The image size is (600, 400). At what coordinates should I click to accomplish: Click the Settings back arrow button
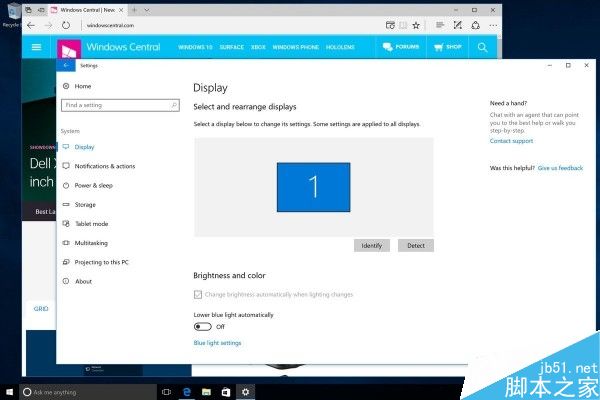[x=66, y=65]
